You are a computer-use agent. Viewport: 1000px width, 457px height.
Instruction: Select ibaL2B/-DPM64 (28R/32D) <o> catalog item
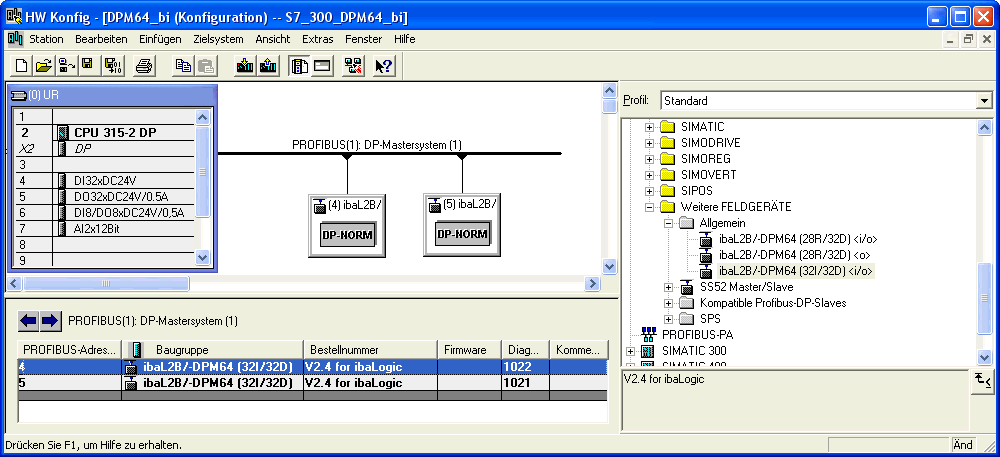pyautogui.click(x=793, y=255)
